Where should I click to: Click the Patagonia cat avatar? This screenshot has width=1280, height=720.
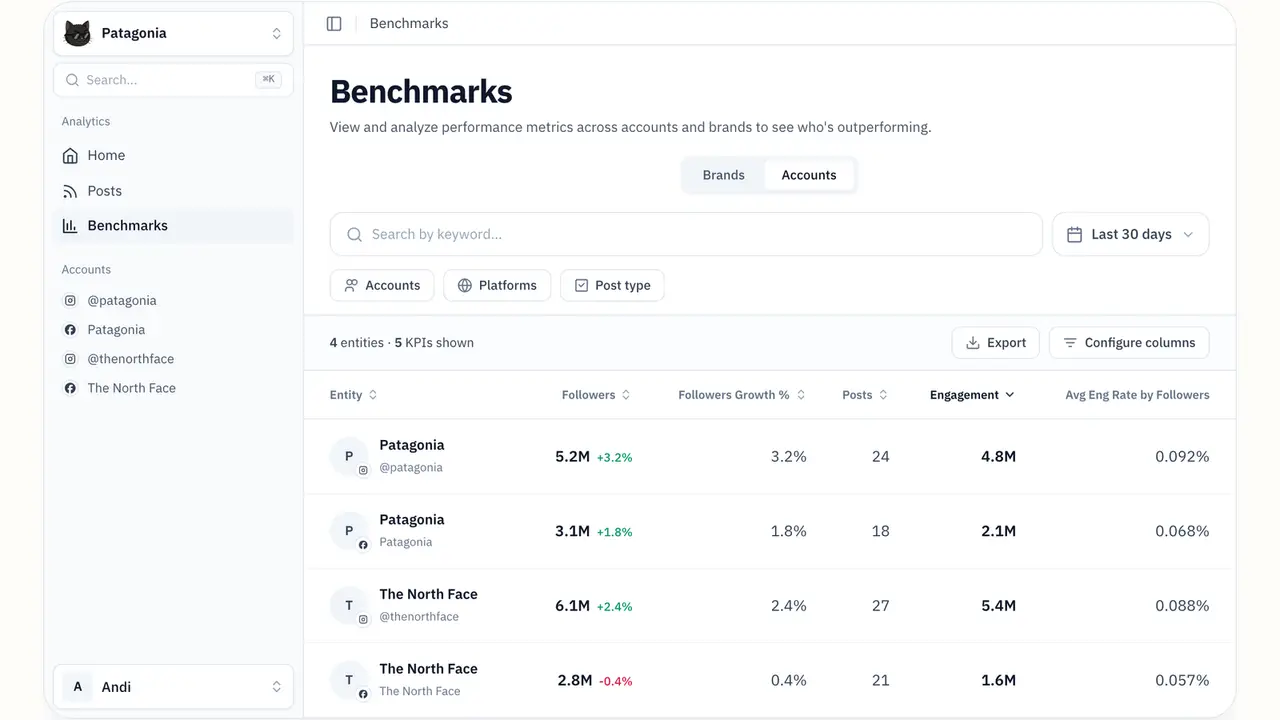tap(77, 33)
